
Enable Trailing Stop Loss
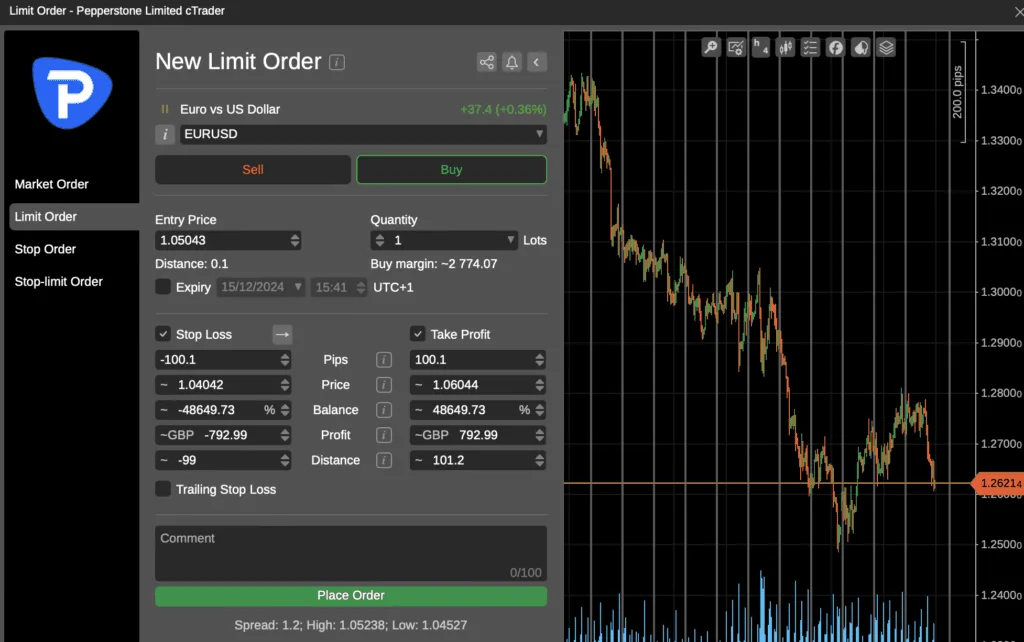click(163, 489)
